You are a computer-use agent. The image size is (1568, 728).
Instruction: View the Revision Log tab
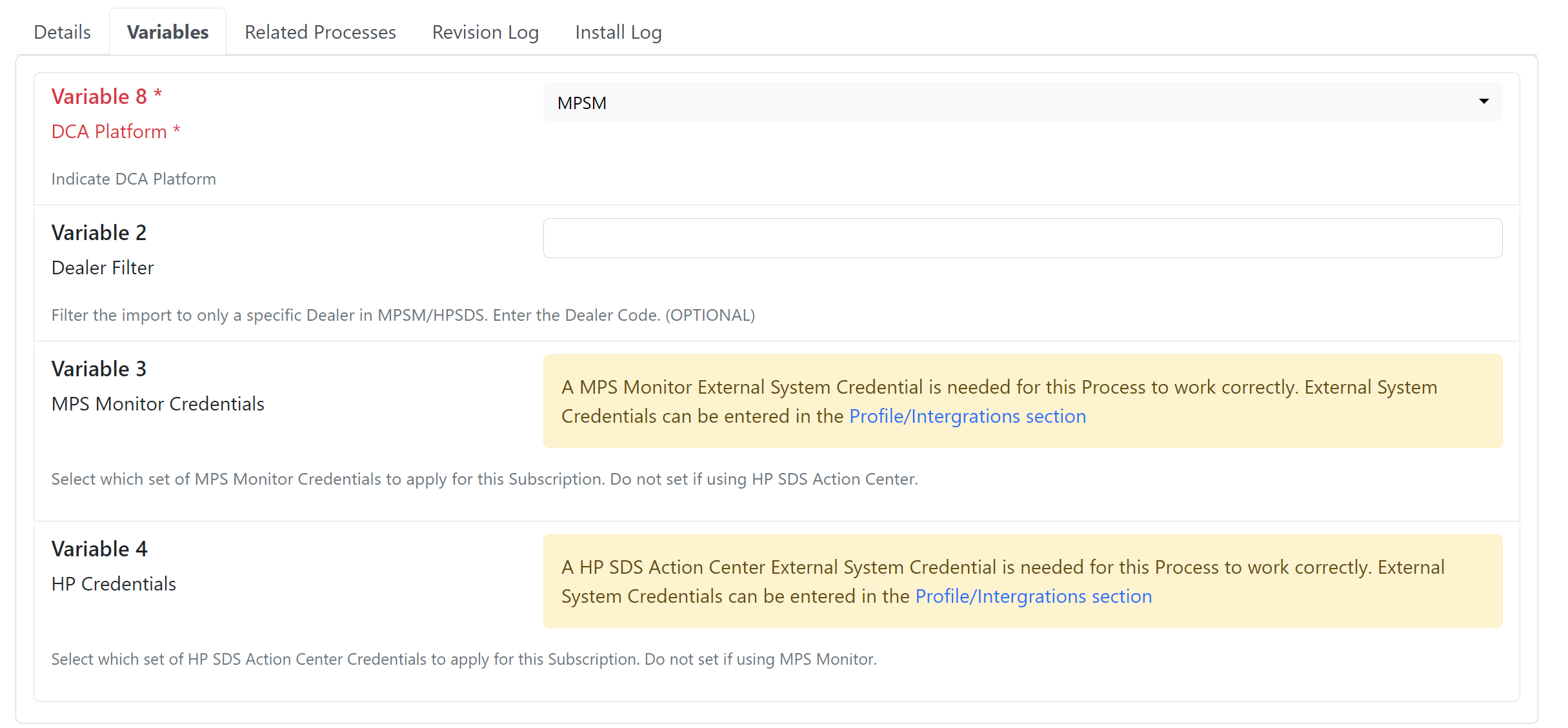485,32
